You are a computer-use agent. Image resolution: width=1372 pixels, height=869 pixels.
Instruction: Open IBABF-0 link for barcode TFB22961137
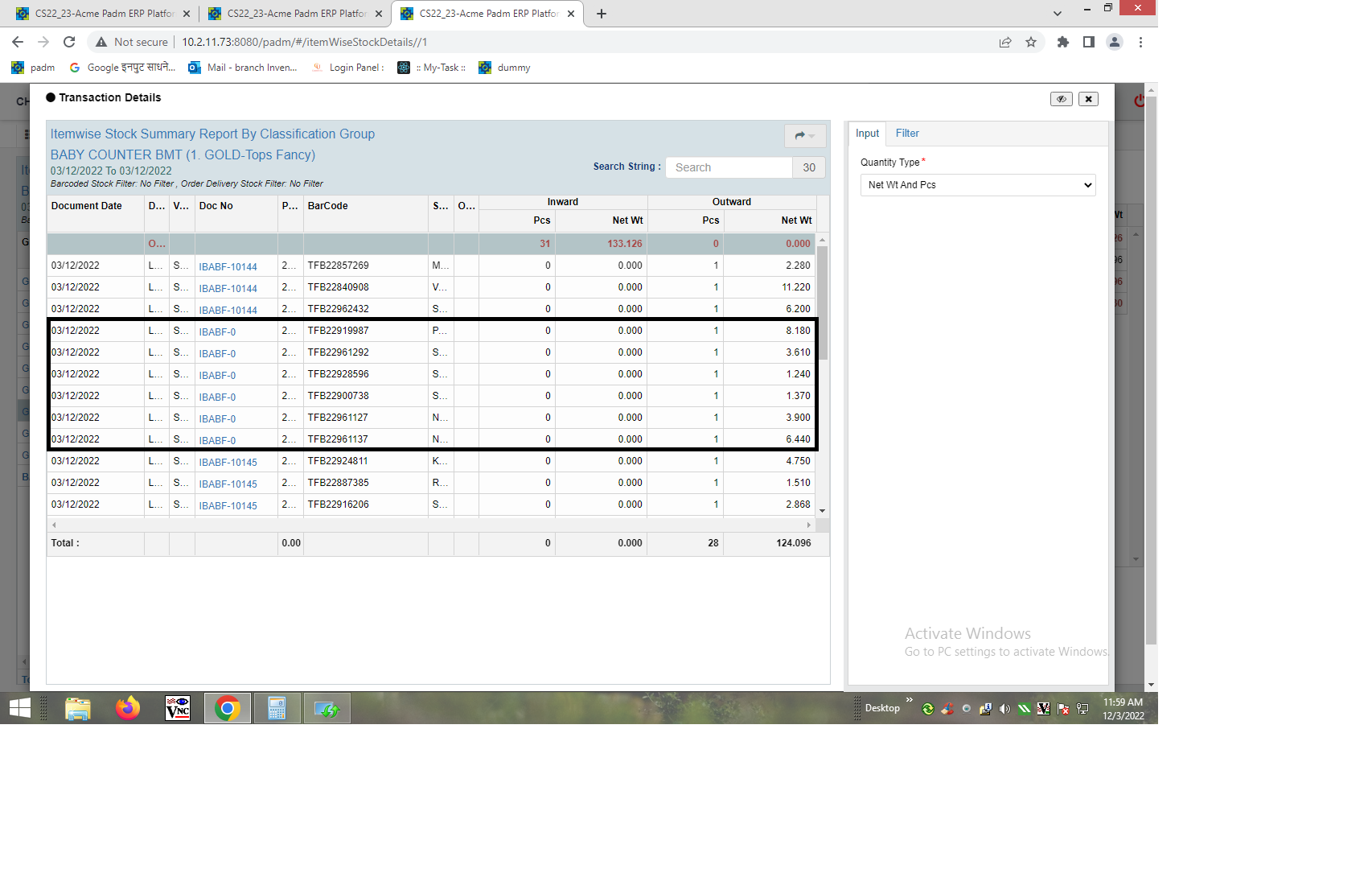click(217, 441)
